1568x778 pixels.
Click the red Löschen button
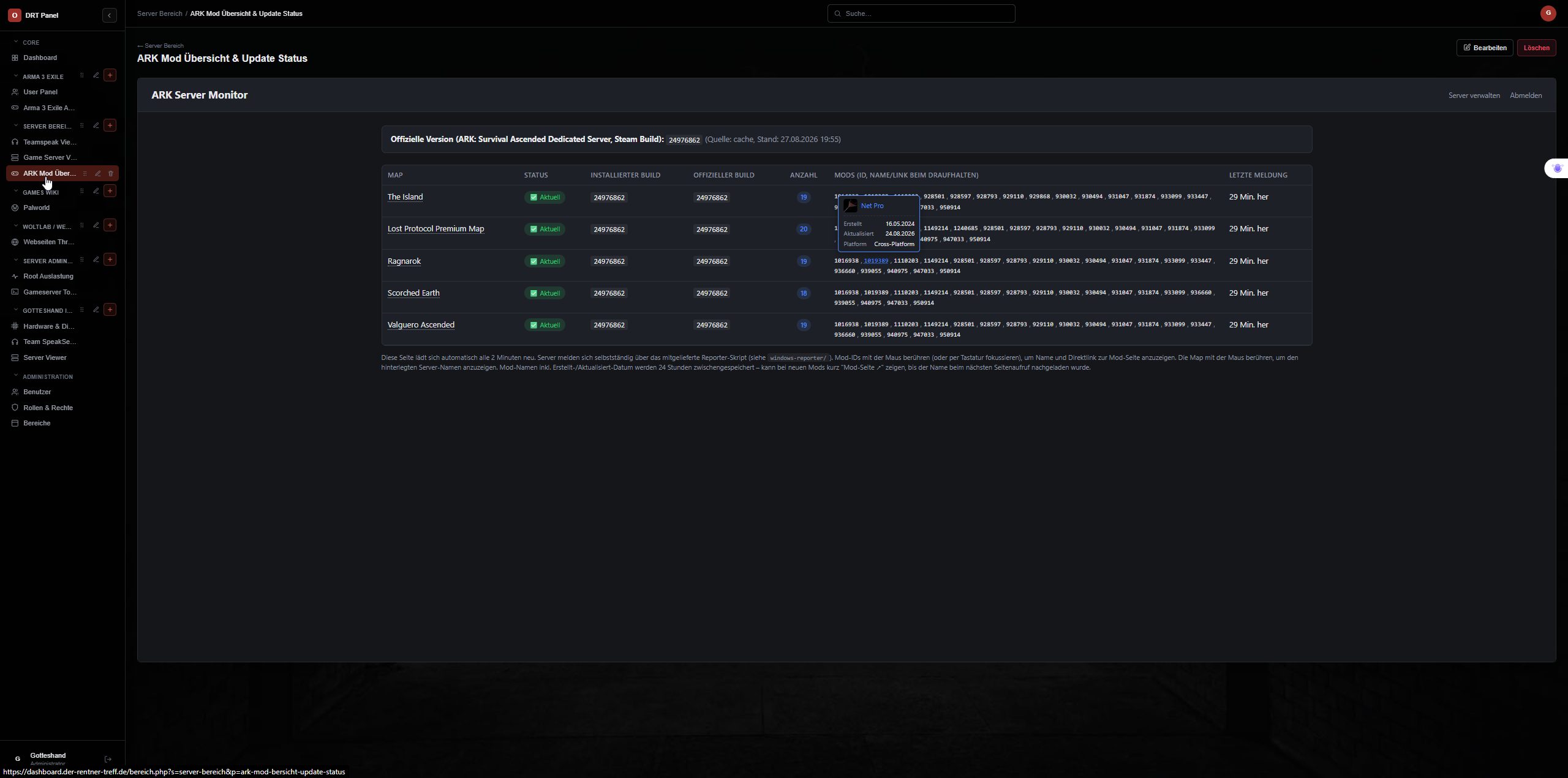pos(1536,48)
